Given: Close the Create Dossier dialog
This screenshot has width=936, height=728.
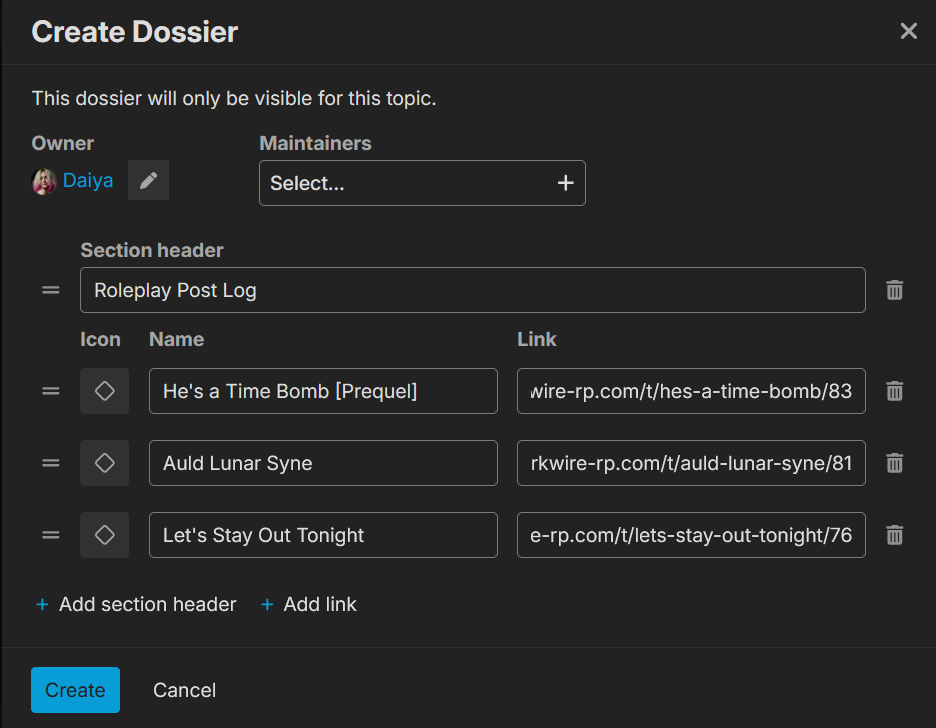Looking at the screenshot, I should (908, 31).
